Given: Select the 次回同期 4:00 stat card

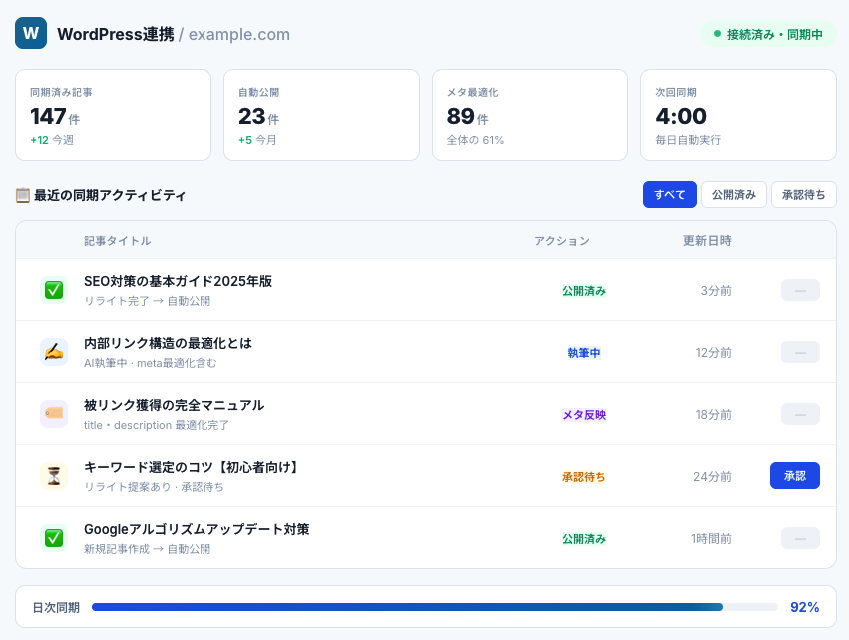Looking at the screenshot, I should 738,114.
